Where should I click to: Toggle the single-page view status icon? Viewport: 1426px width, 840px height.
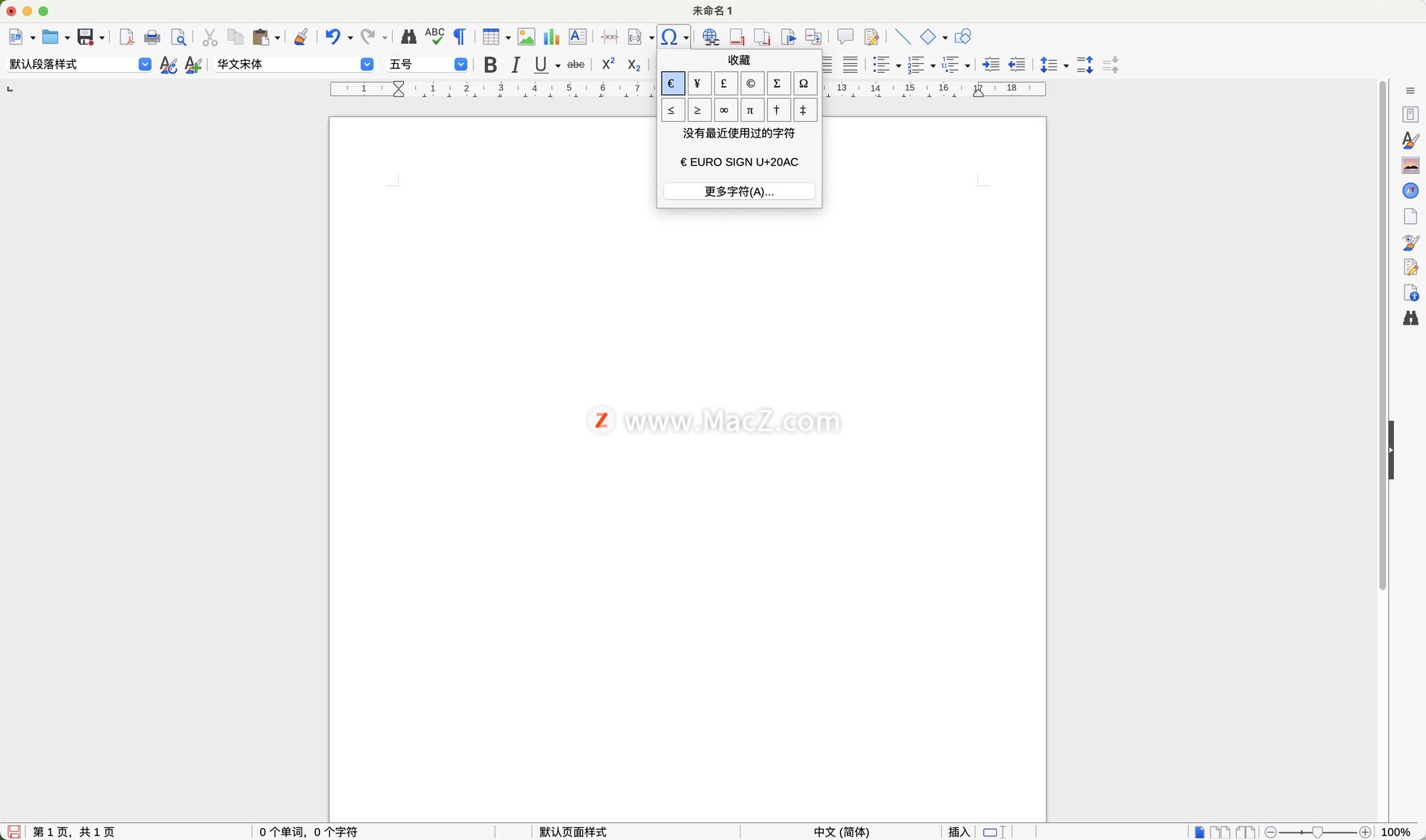click(x=1199, y=832)
